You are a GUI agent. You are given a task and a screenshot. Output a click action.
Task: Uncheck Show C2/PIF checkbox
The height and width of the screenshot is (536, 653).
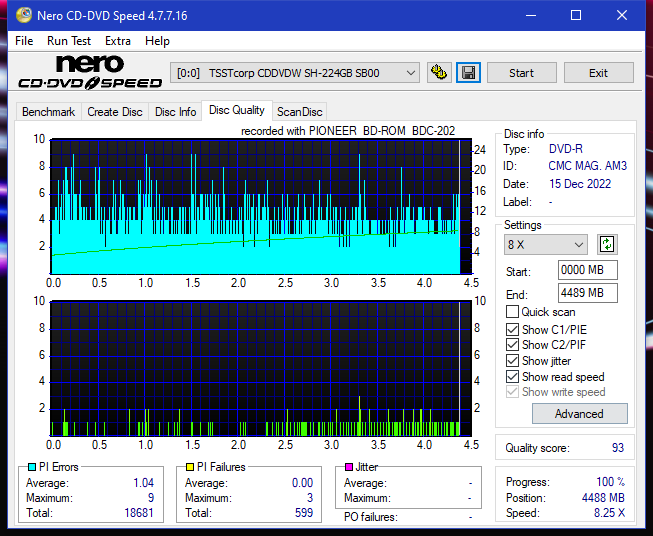coord(512,345)
